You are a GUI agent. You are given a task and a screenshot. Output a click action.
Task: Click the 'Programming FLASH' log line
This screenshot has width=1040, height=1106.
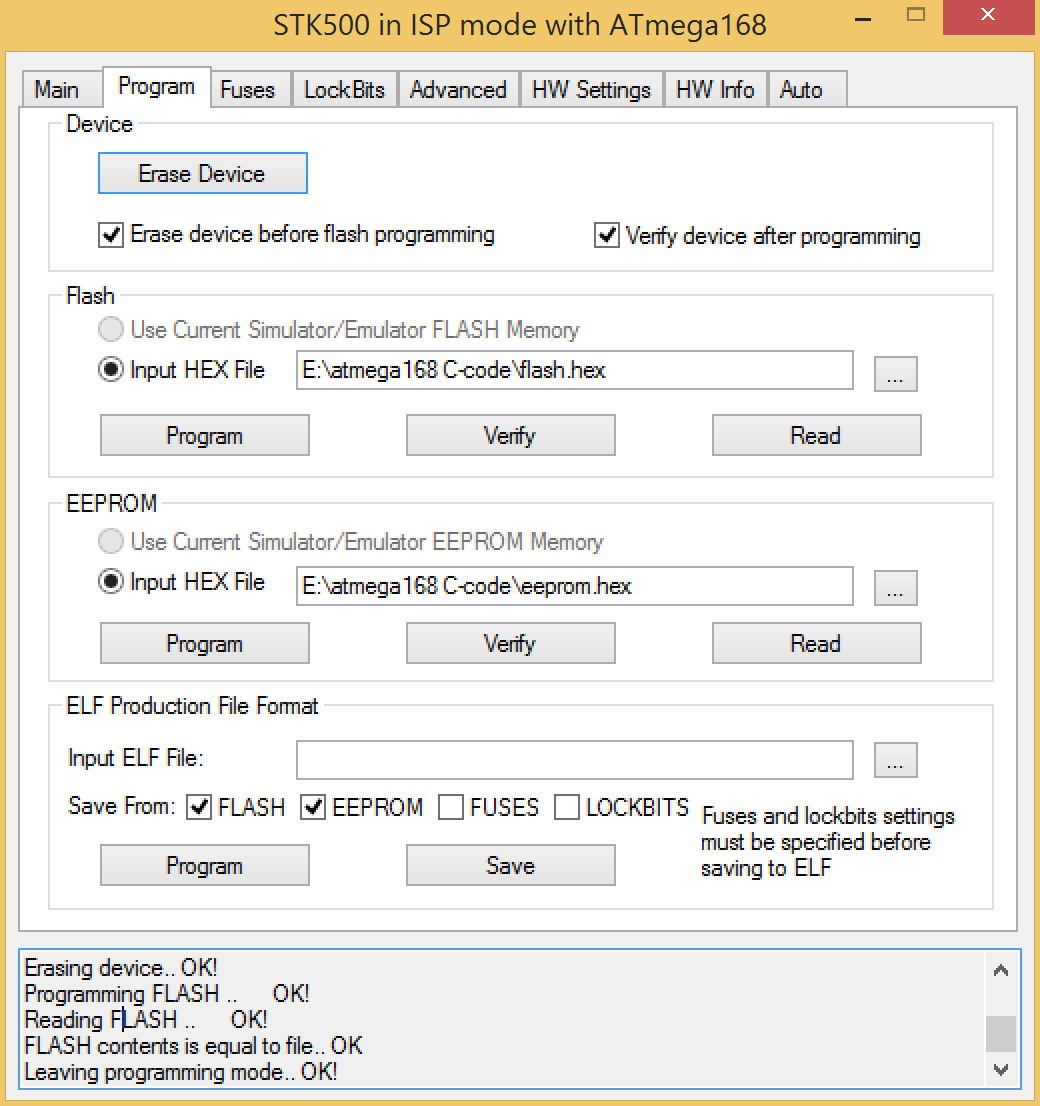tap(167, 994)
